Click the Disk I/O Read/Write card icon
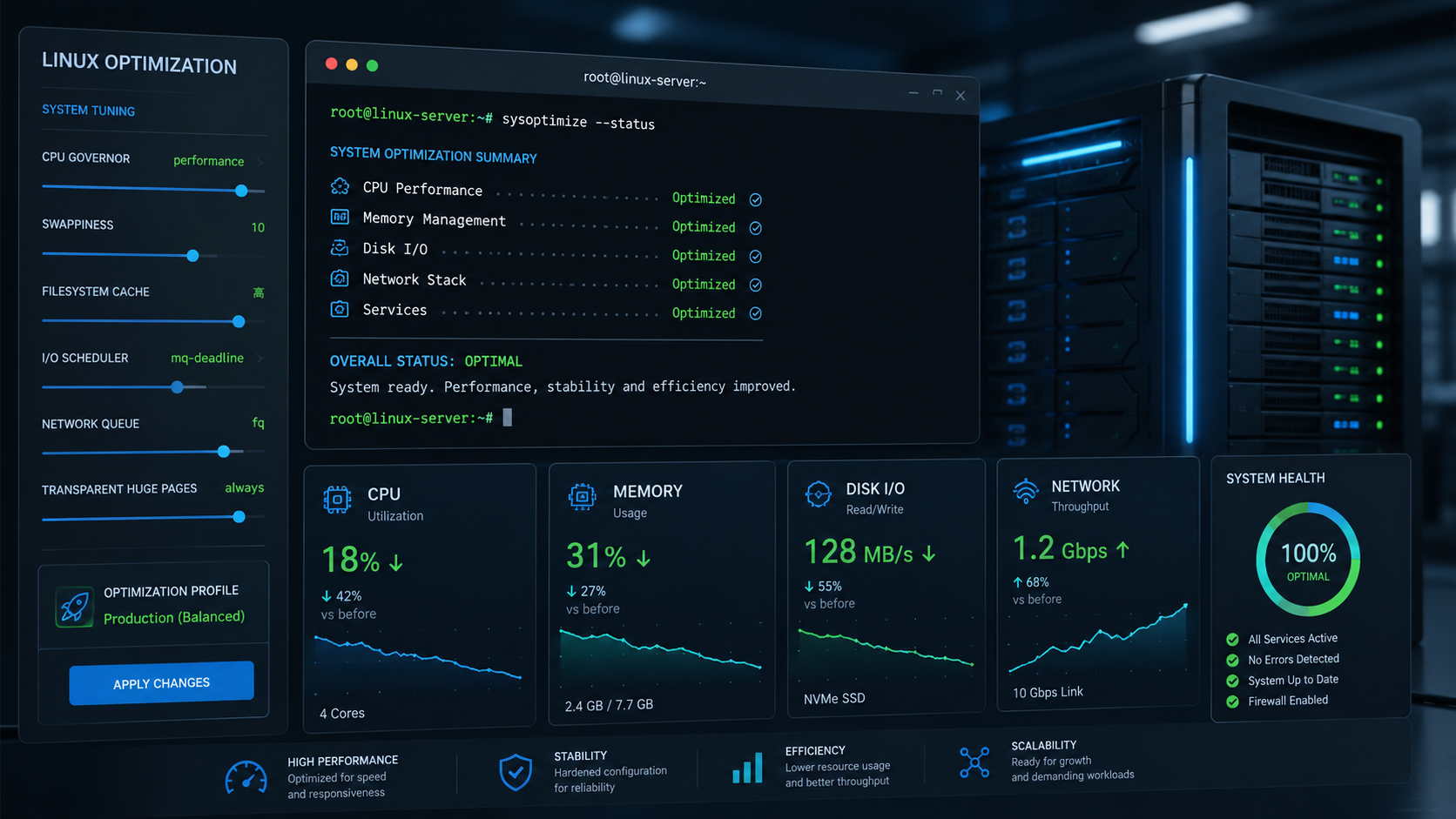The height and width of the screenshot is (819, 1456). tap(818, 493)
